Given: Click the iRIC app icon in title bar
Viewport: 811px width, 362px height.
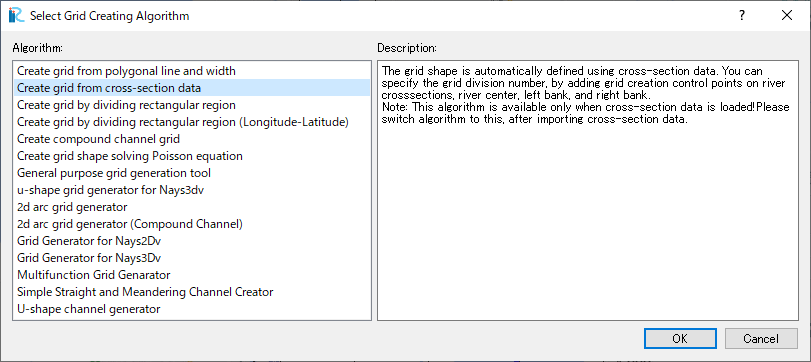Looking at the screenshot, I should coord(16,16).
